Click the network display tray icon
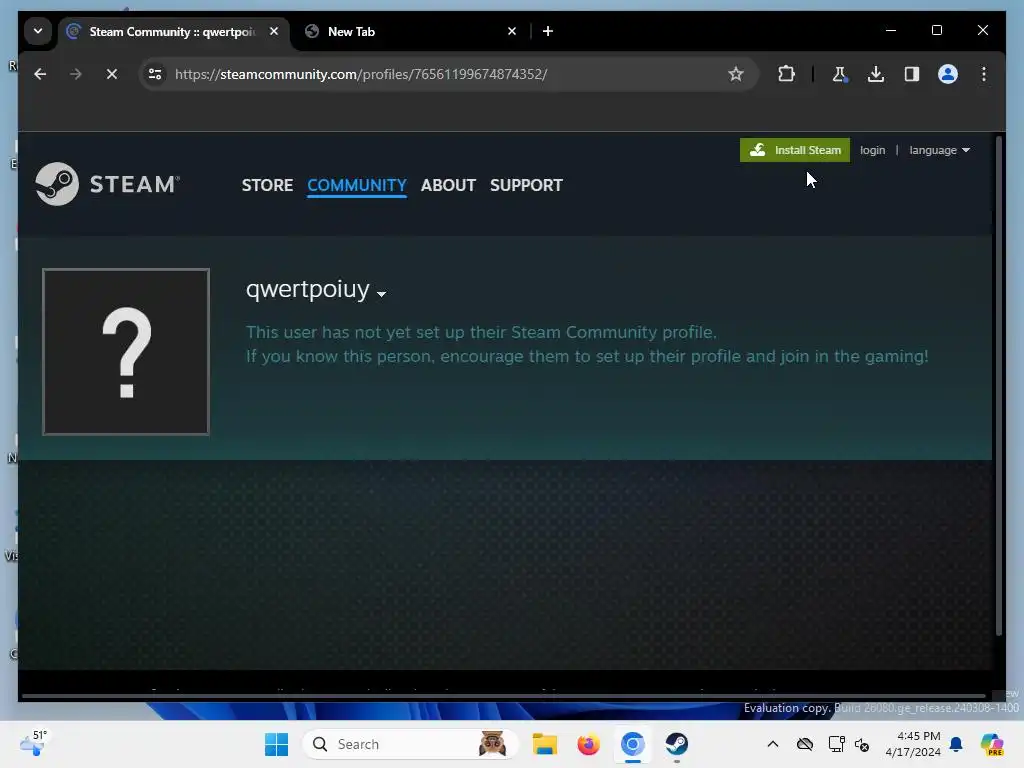The image size is (1024, 768). pyautogui.click(x=836, y=744)
